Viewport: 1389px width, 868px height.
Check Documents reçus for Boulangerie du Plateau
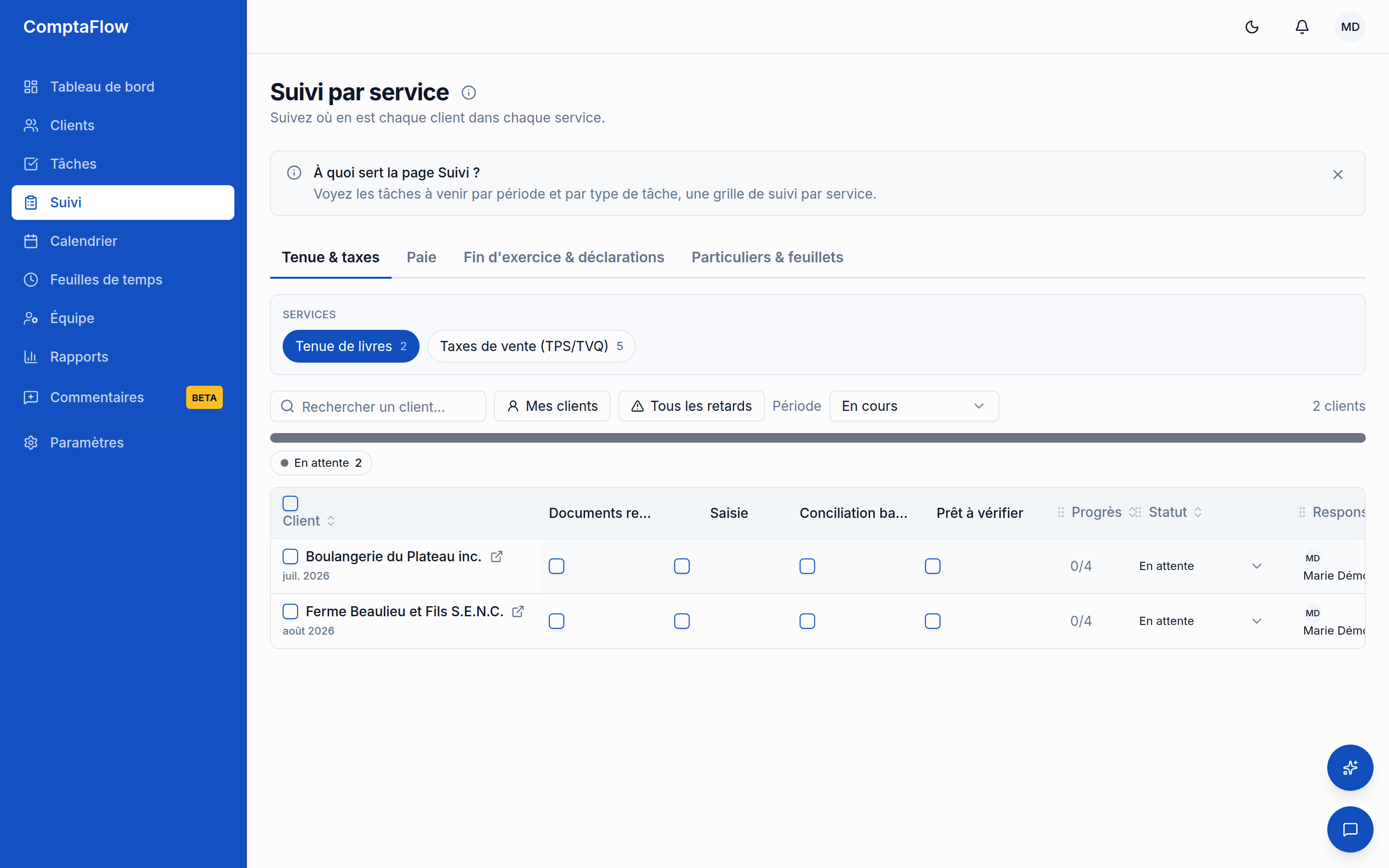(556, 566)
